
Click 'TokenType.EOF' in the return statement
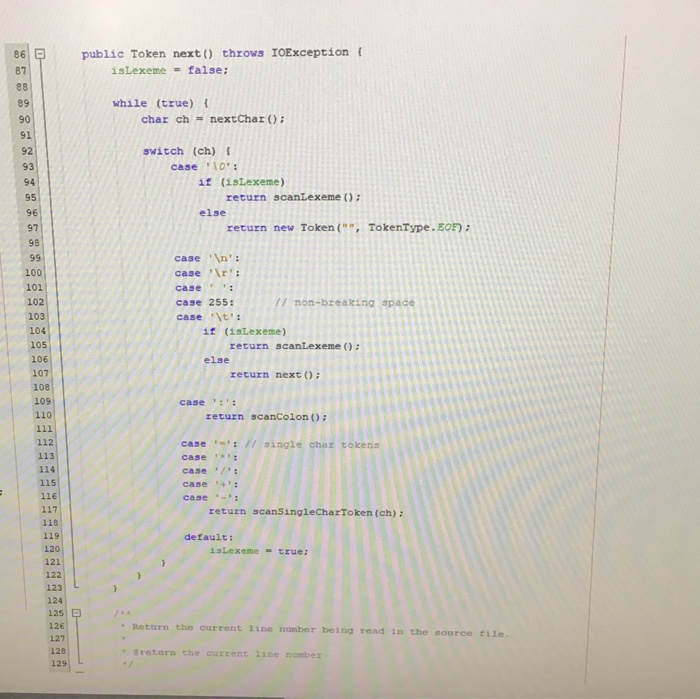pyautogui.click(x=413, y=227)
